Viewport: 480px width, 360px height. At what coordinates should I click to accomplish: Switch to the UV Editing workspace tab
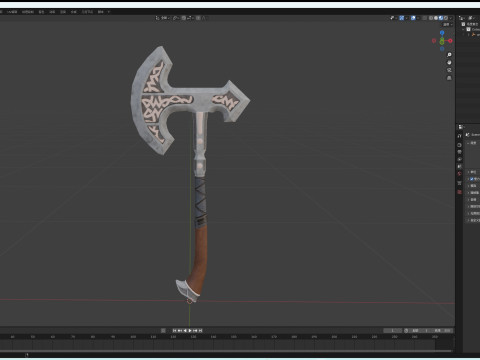pyautogui.click(x=13, y=12)
